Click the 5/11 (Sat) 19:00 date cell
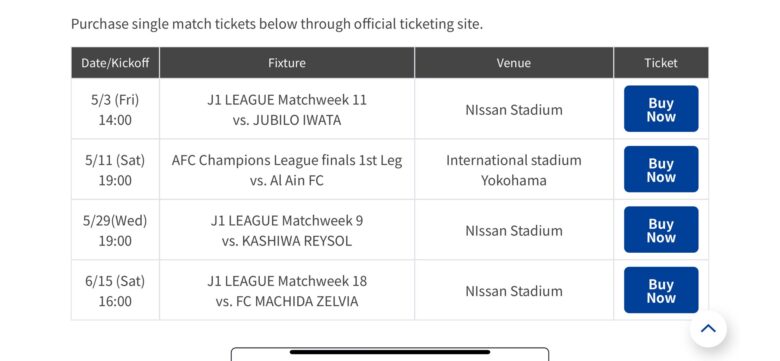The width and height of the screenshot is (780, 361). pos(115,170)
